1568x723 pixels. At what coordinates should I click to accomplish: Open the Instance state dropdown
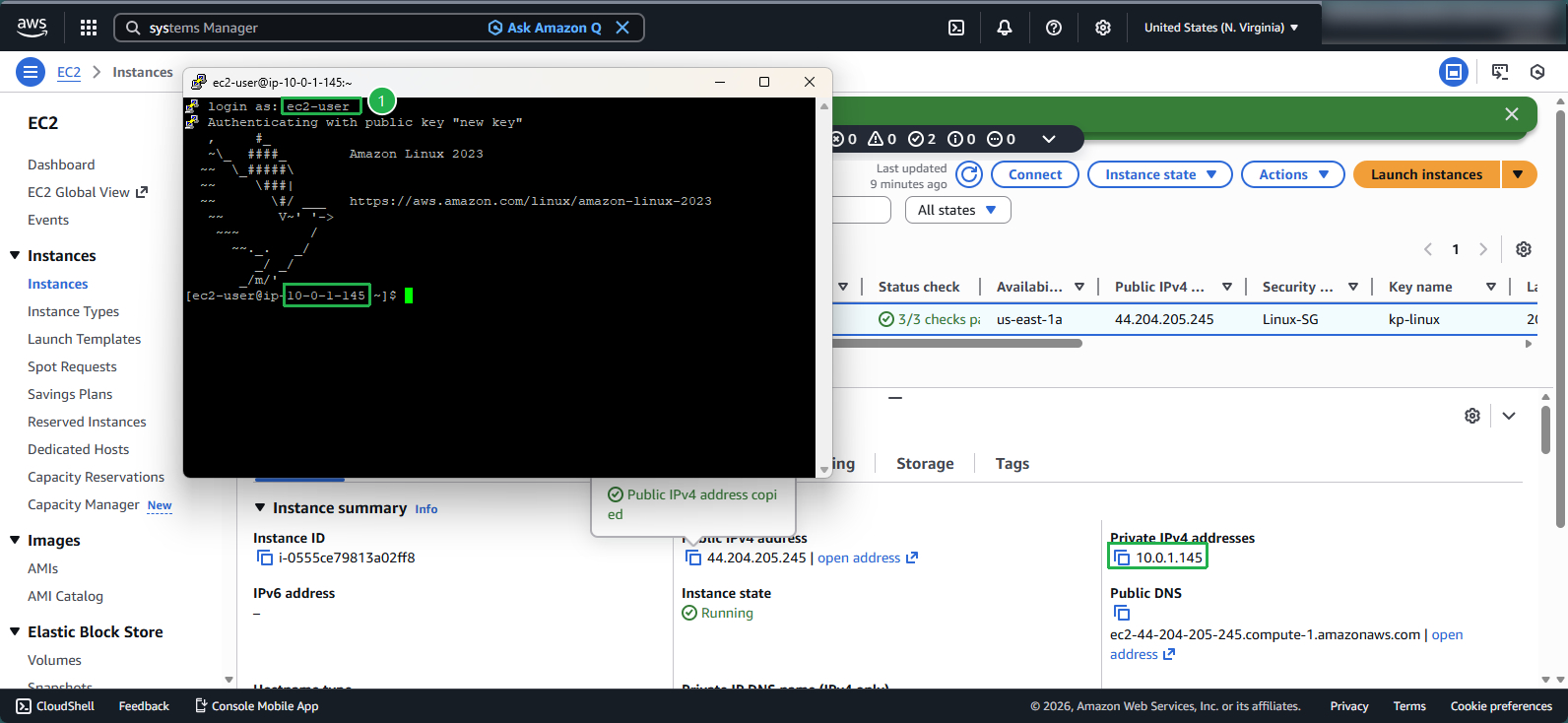click(1159, 174)
